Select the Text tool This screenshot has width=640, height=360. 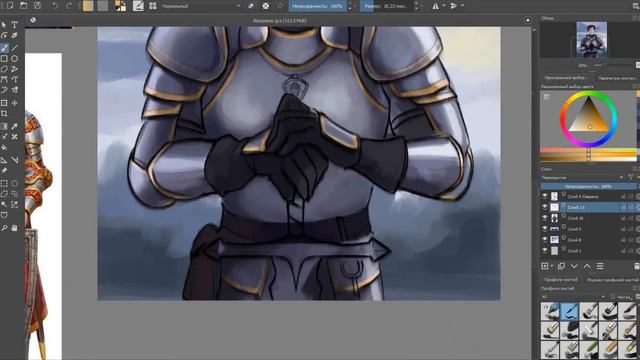[x=14, y=25]
